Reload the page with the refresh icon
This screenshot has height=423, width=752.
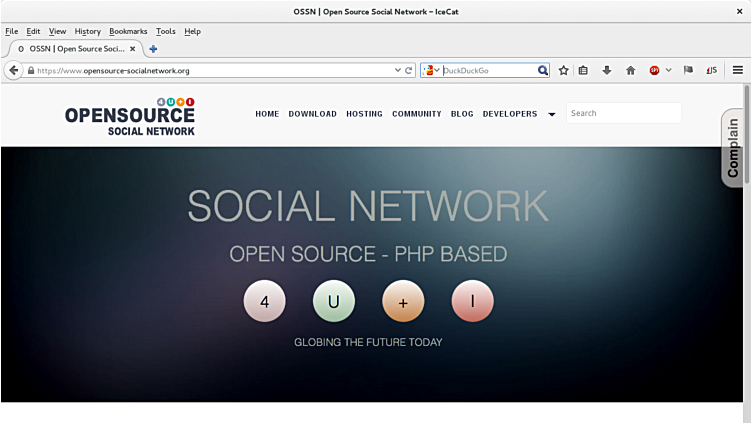click(409, 70)
